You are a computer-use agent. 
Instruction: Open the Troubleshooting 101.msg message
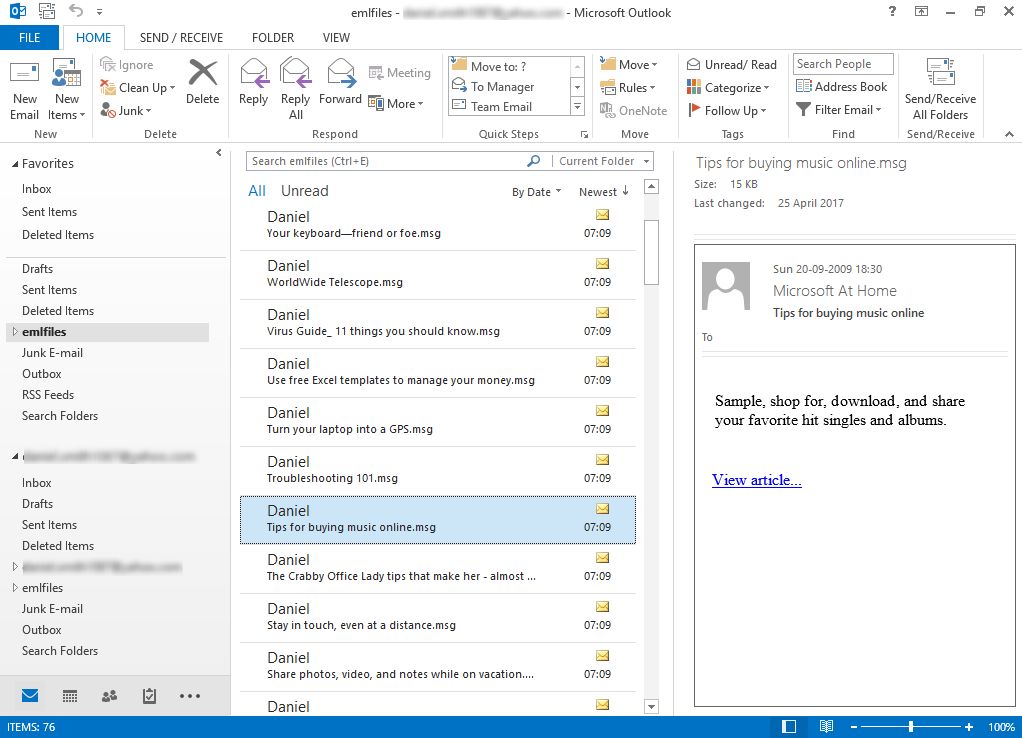438,471
